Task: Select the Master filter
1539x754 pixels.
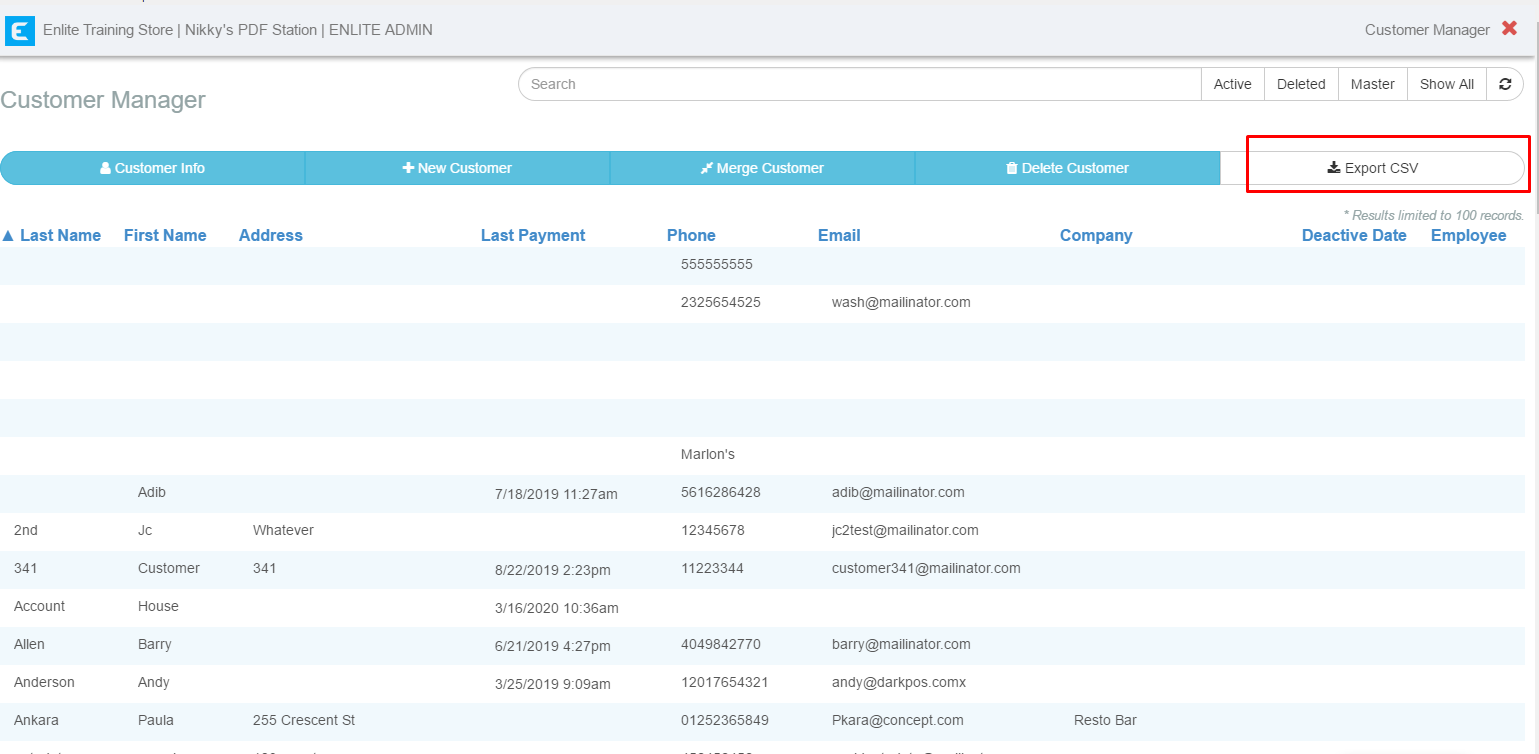Action: click(1372, 84)
